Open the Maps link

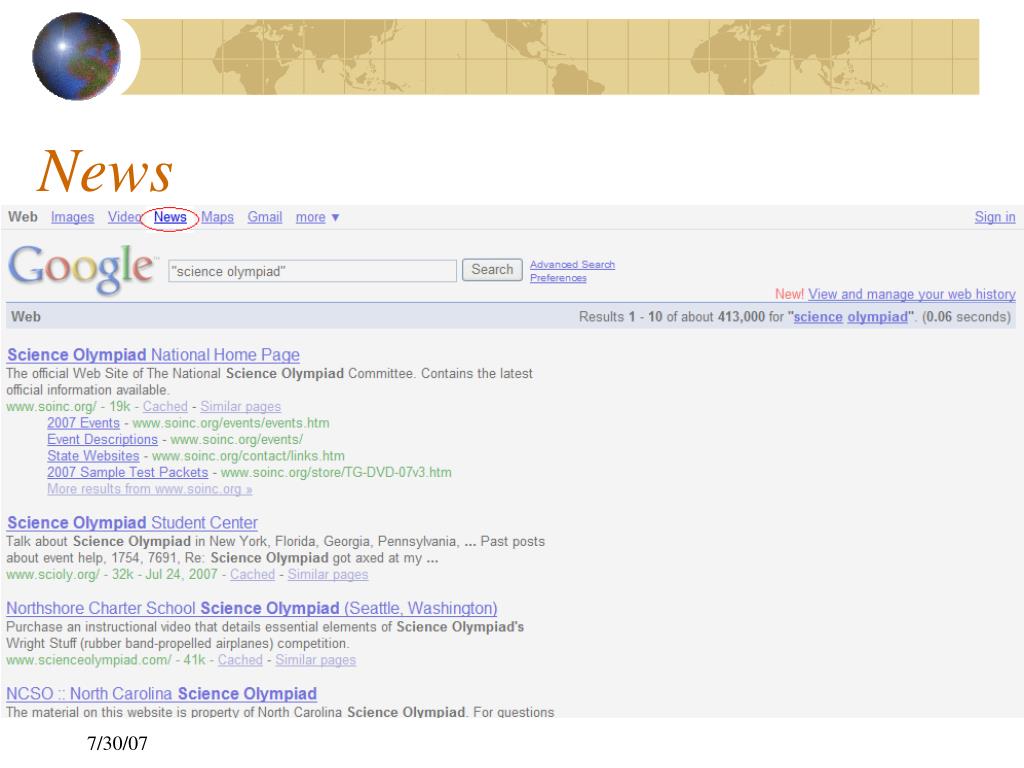pyautogui.click(x=217, y=217)
